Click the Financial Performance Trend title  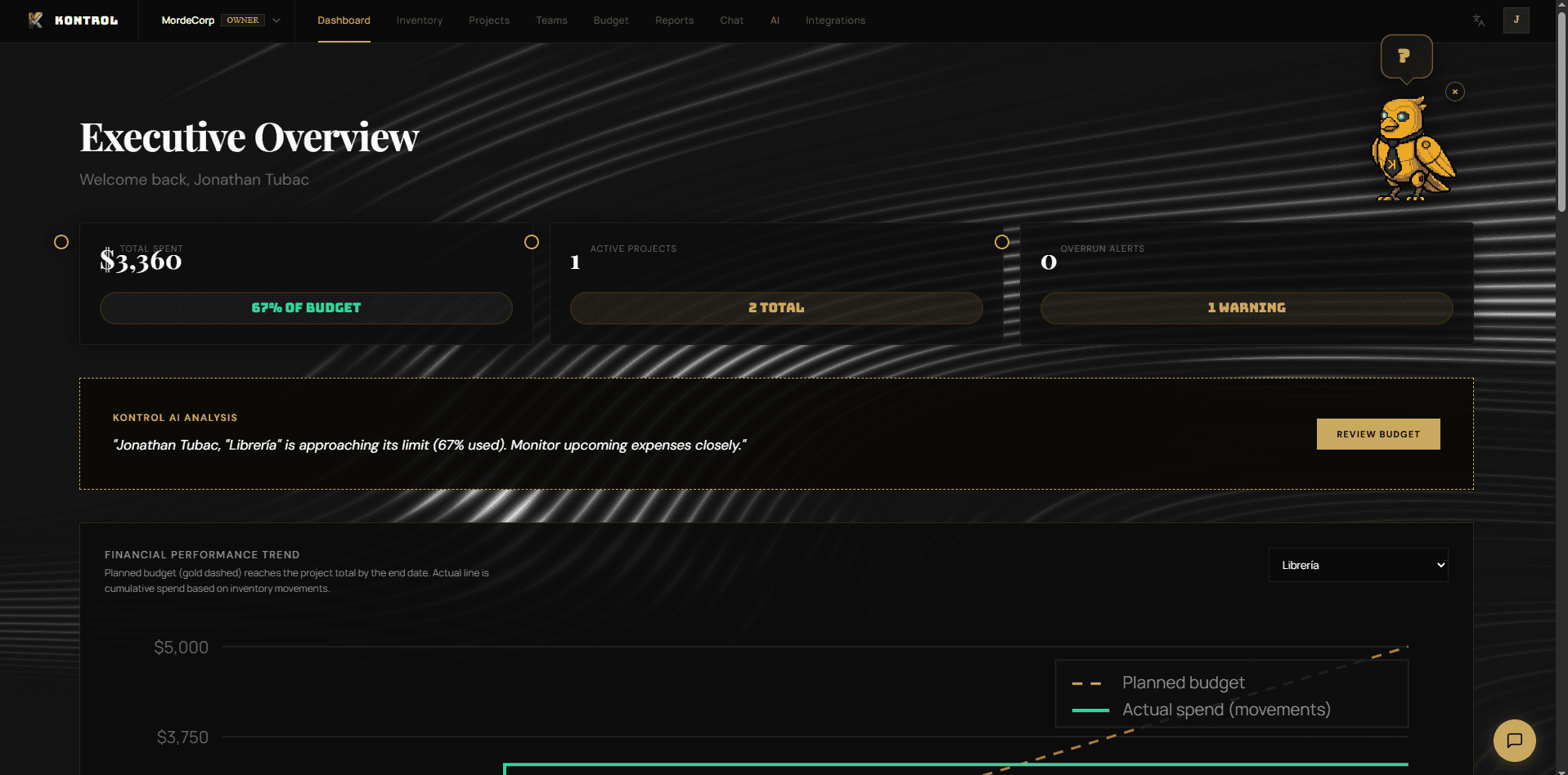(202, 554)
